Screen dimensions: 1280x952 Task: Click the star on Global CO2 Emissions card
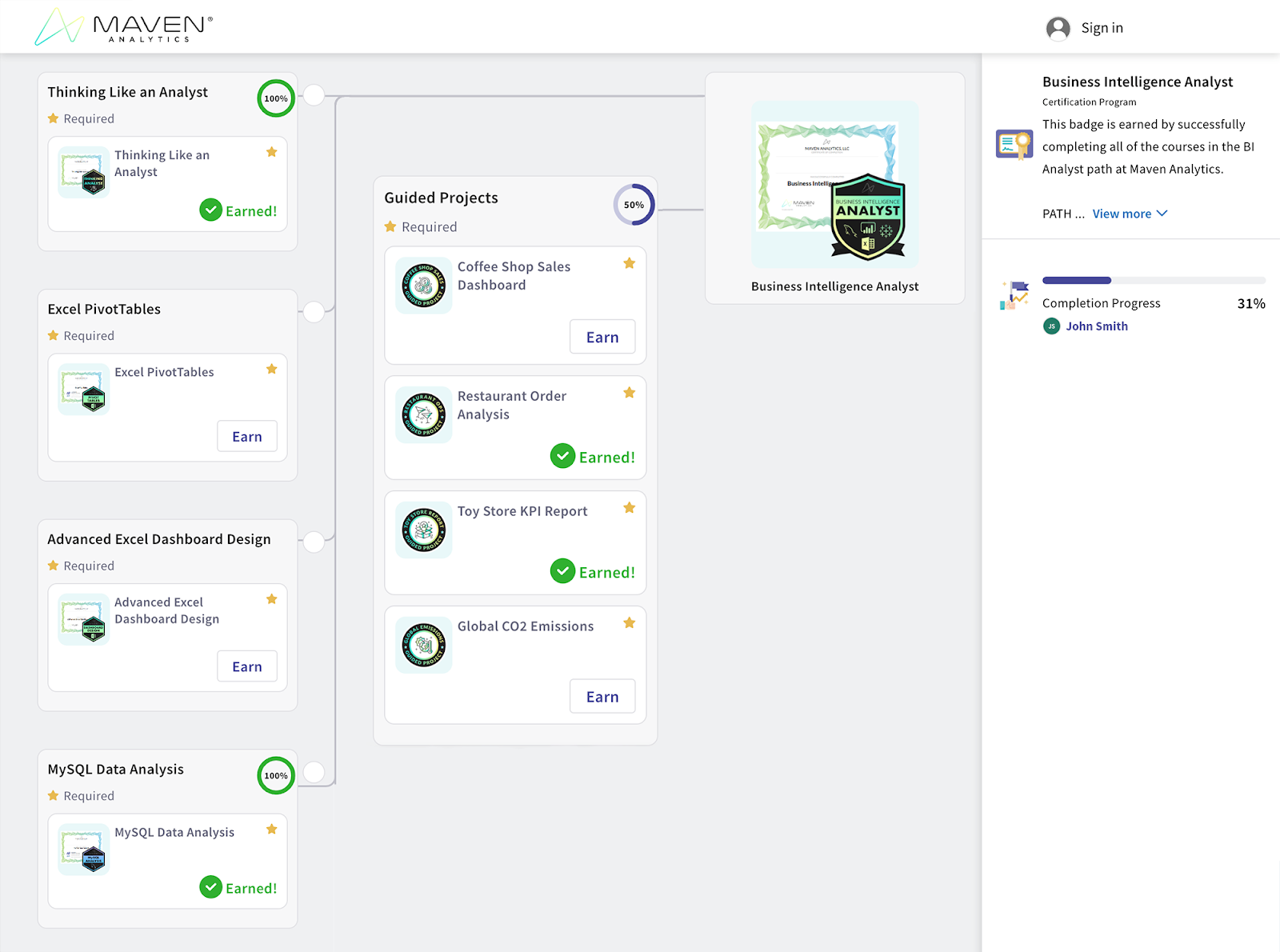630,623
